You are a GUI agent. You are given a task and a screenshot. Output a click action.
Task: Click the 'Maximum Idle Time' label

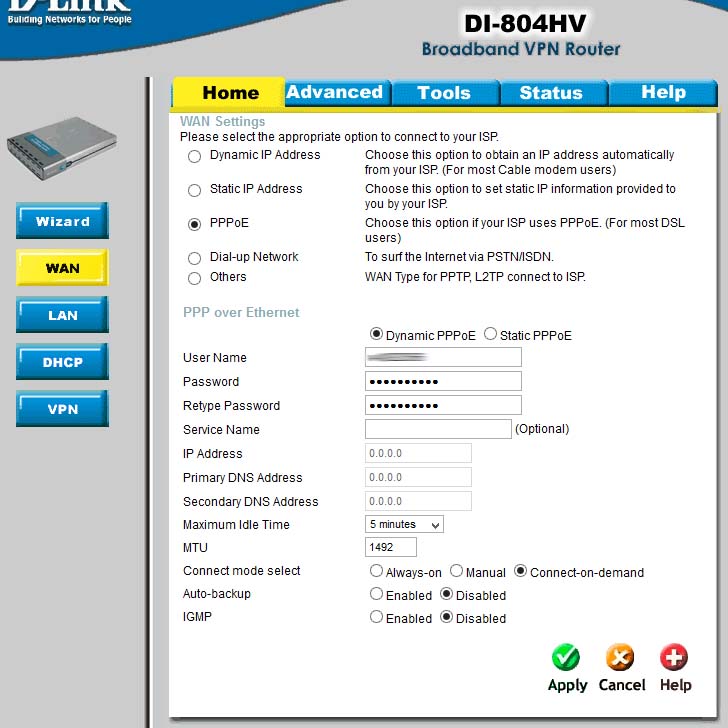tap(236, 525)
